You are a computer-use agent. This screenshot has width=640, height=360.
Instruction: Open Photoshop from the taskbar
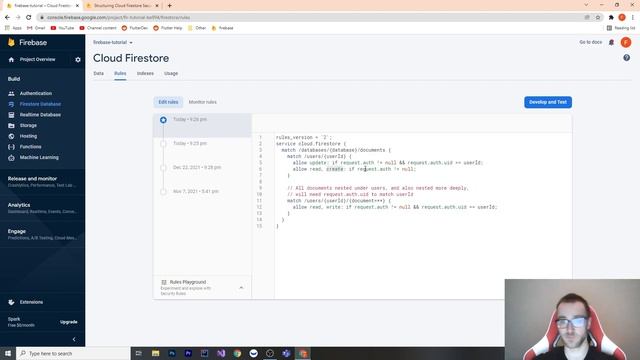click(x=172, y=353)
